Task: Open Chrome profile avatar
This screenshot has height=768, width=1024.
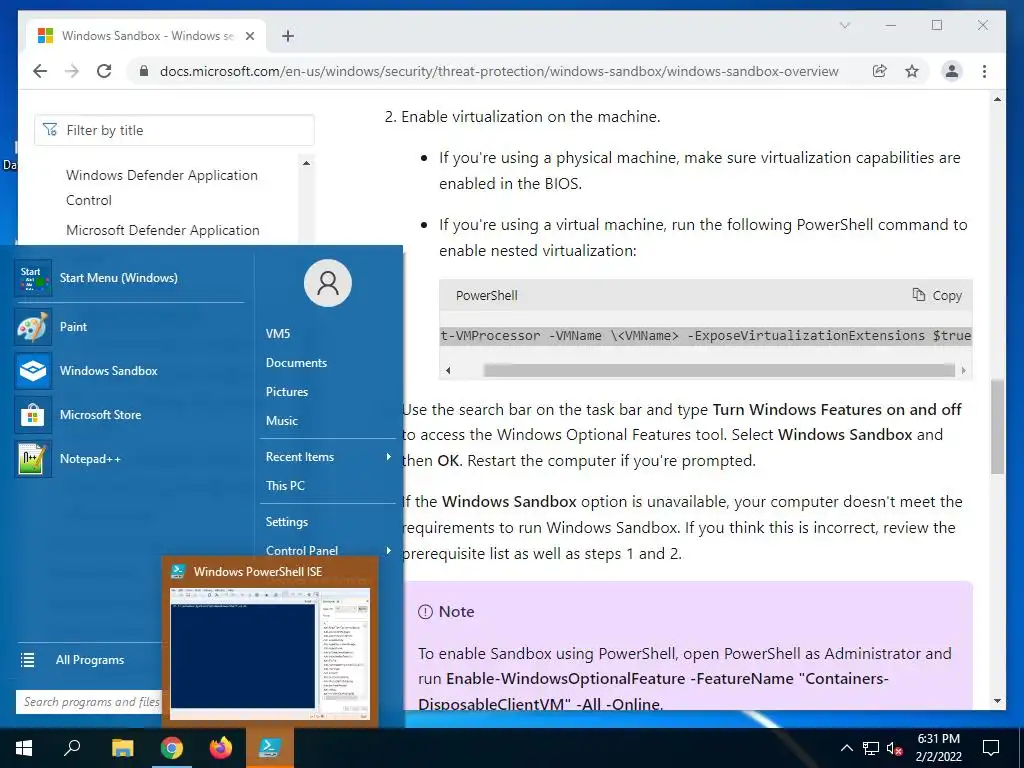Action: click(x=952, y=71)
